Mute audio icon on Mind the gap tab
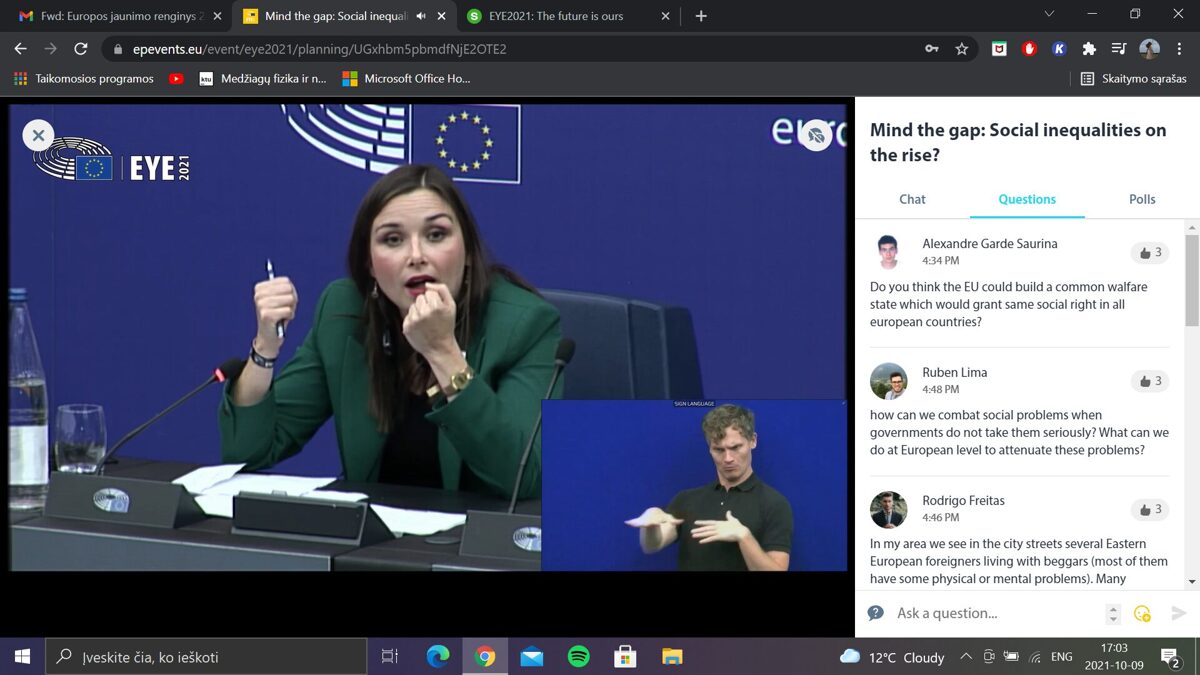Screen dimensions: 1200x675 click(421, 16)
